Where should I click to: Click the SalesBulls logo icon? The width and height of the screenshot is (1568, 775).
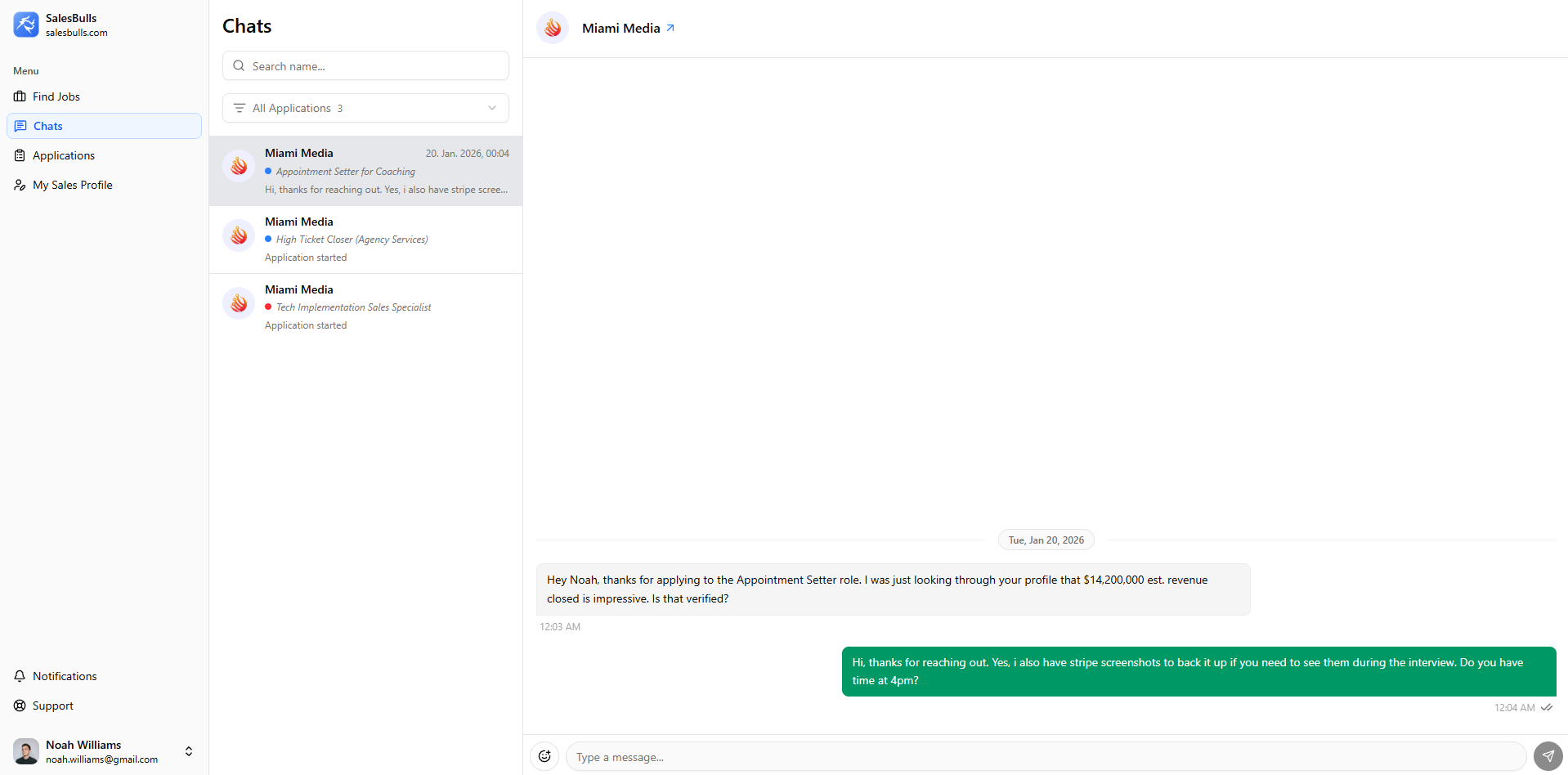click(x=25, y=25)
